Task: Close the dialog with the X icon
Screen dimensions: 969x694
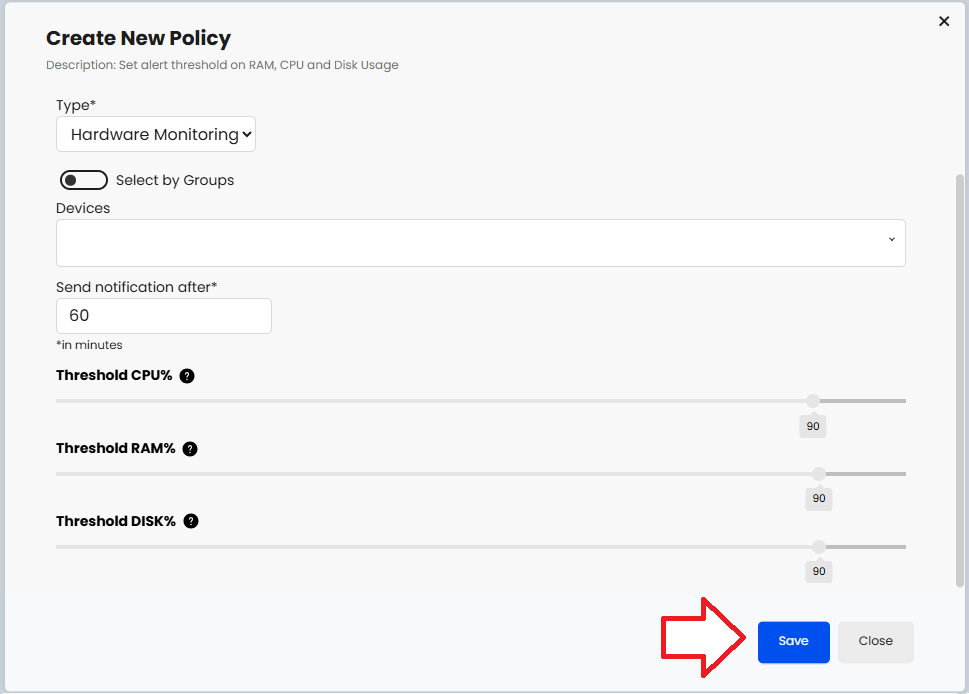Action: pos(944,21)
